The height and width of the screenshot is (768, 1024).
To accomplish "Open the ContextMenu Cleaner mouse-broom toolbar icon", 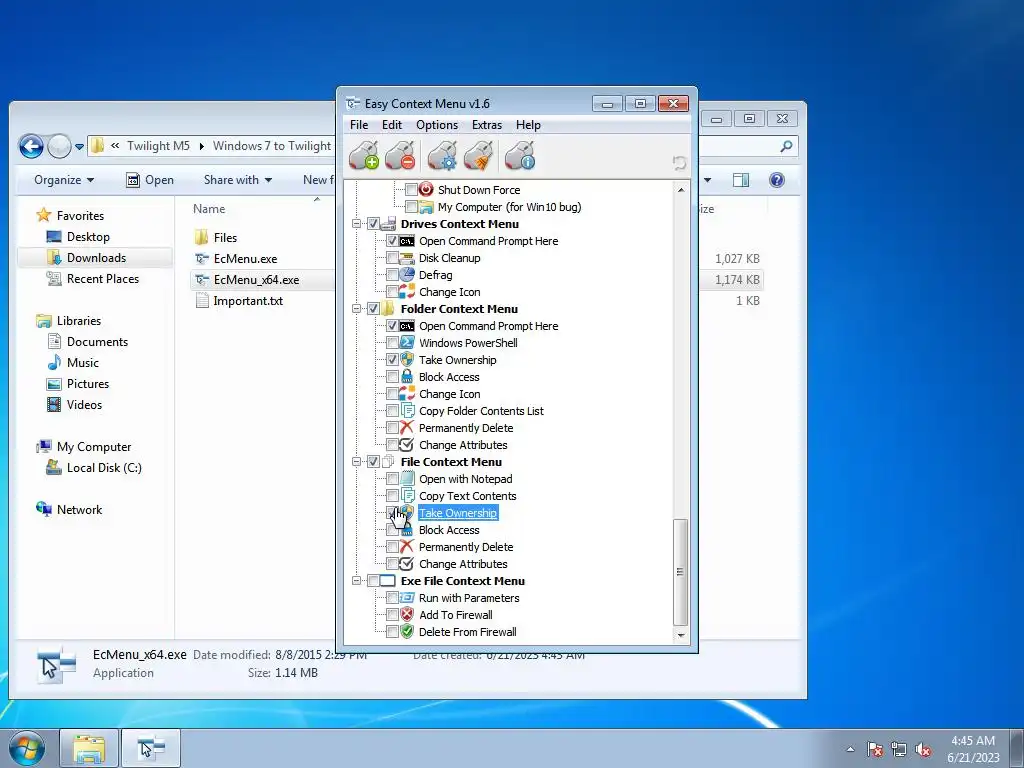I will point(479,155).
